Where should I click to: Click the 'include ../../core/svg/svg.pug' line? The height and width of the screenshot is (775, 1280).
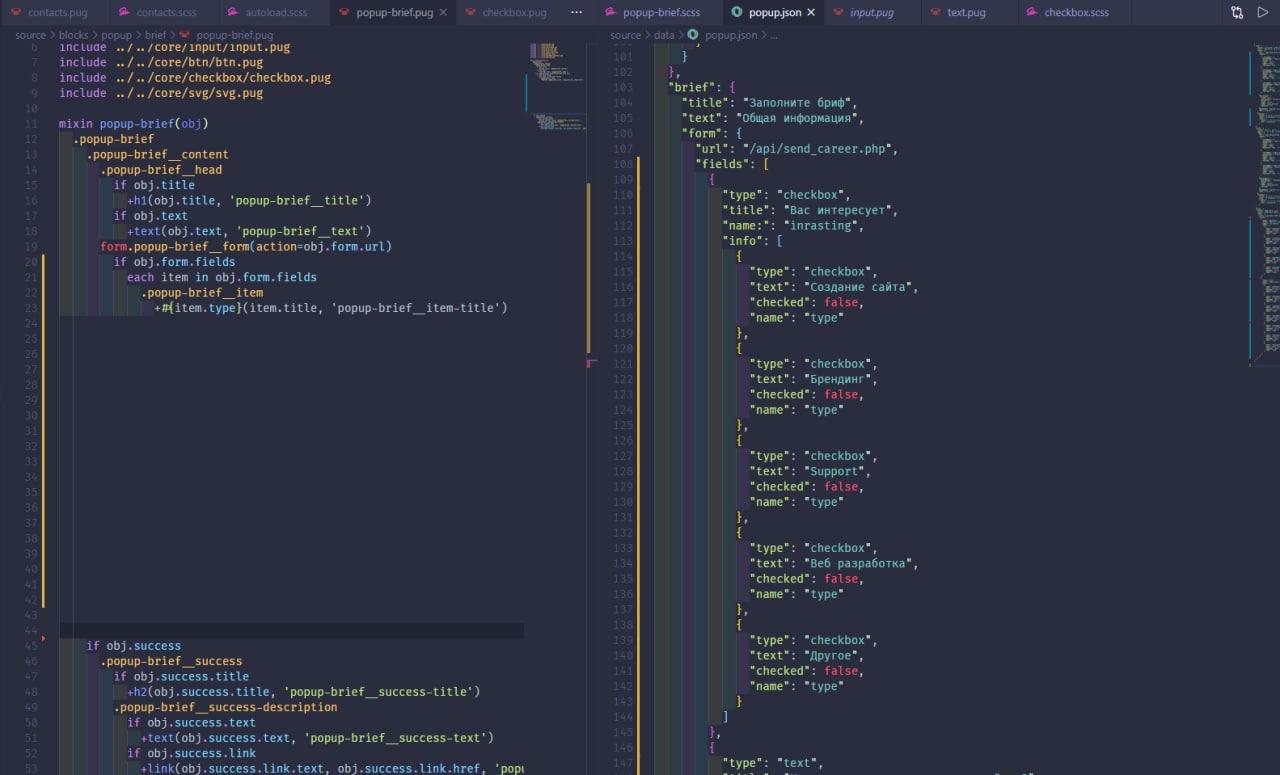point(161,93)
